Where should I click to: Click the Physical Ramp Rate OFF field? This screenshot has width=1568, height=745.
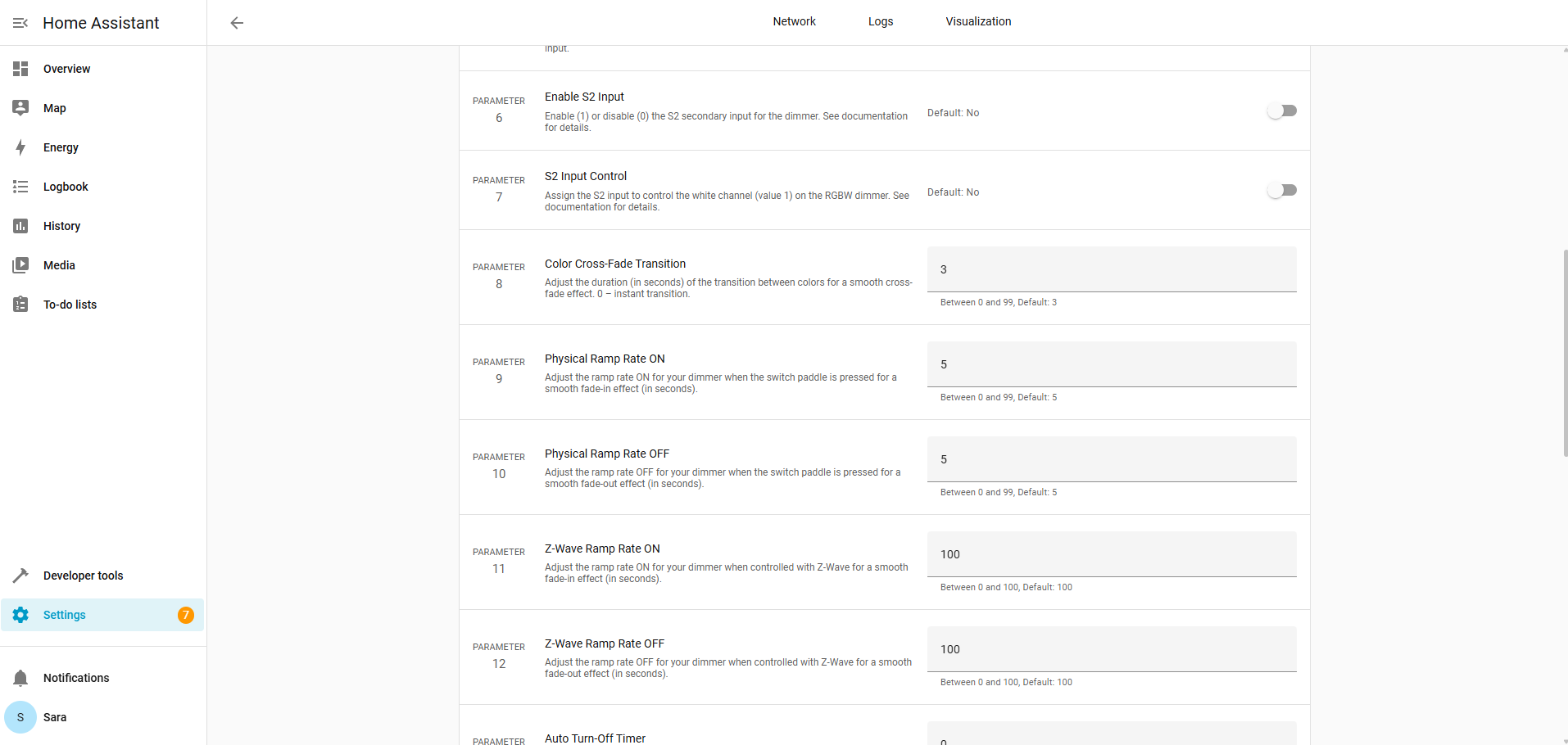pos(1112,459)
